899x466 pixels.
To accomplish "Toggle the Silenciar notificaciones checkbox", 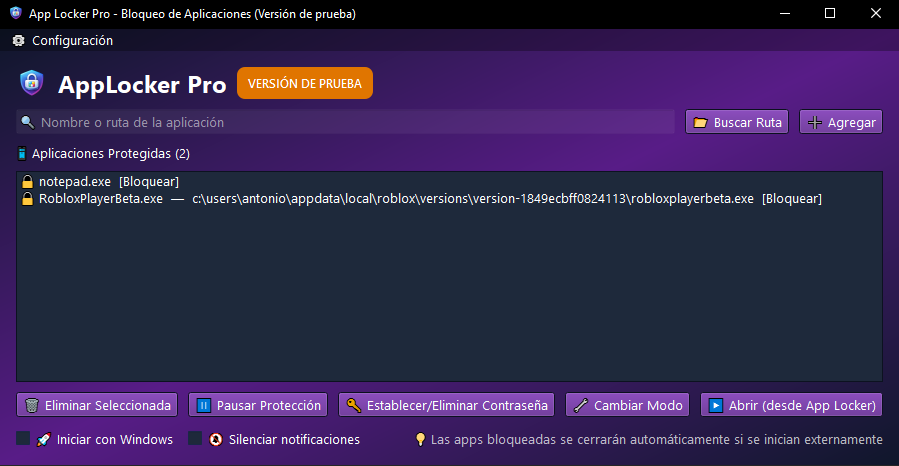I will click(195, 438).
